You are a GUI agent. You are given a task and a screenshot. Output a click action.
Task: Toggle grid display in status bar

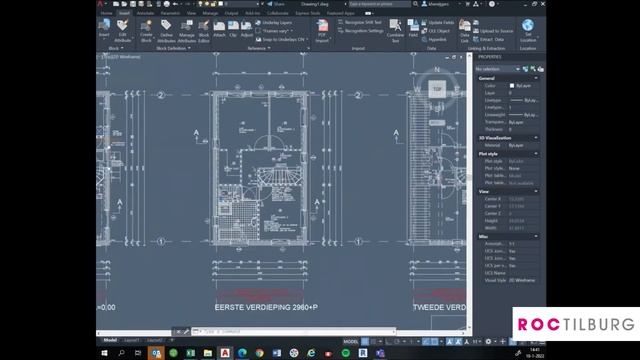click(365, 342)
